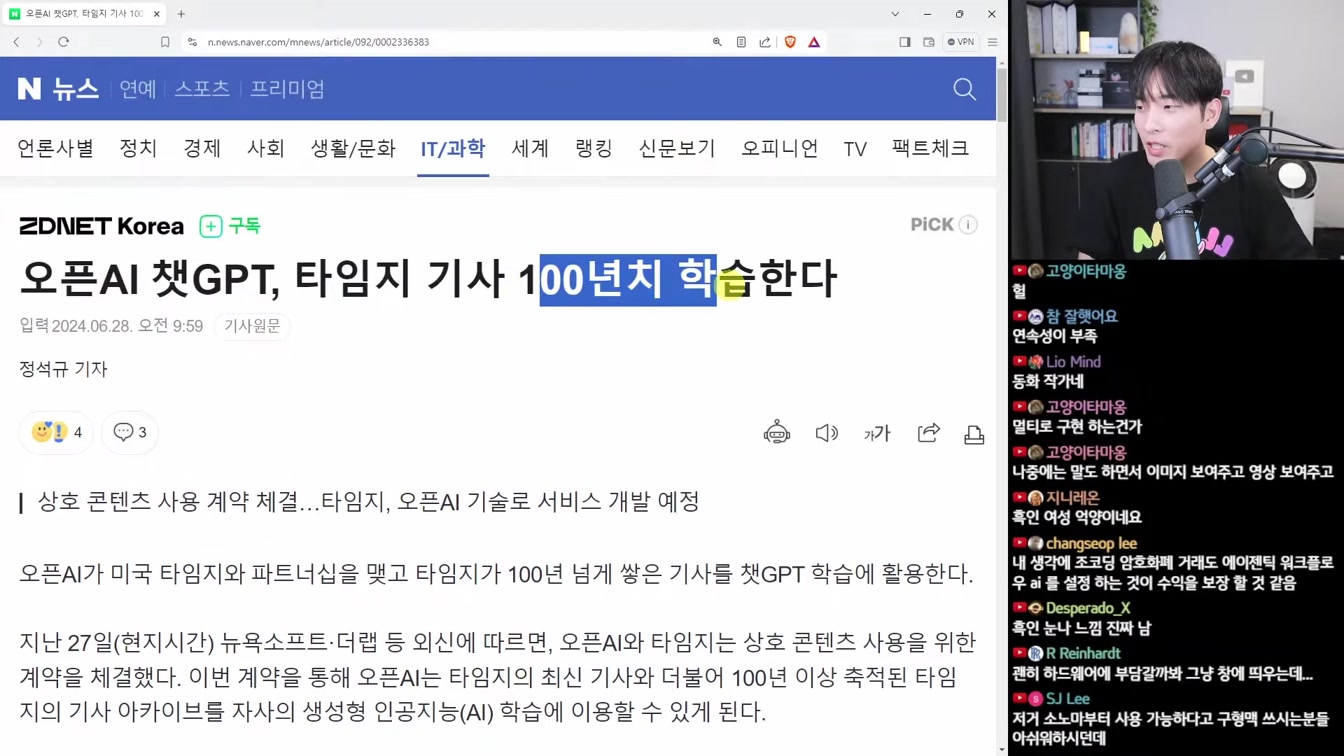The image size is (1344, 756).
Task: Click the share icon in address bar
Action: (x=765, y=42)
